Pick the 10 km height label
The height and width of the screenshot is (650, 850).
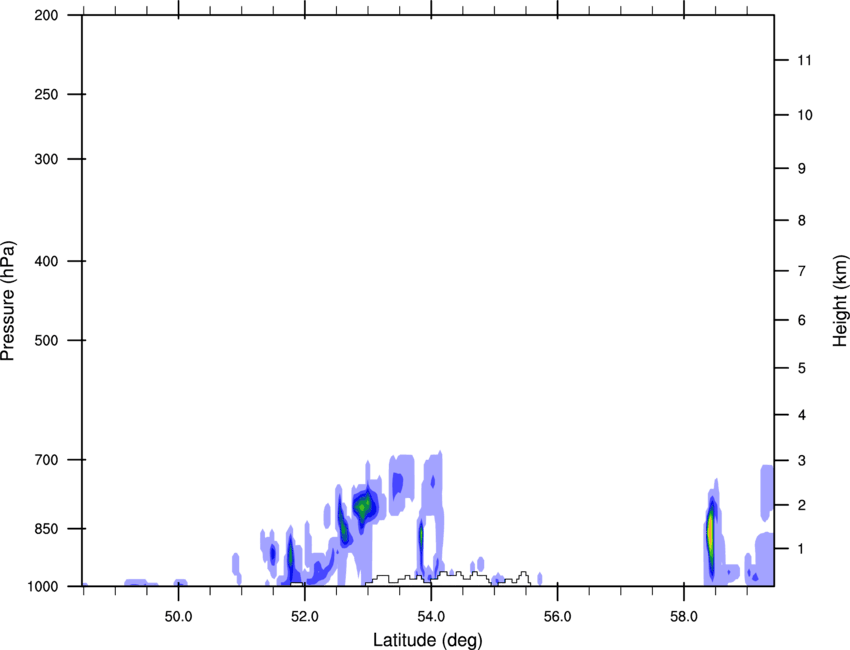(805, 115)
